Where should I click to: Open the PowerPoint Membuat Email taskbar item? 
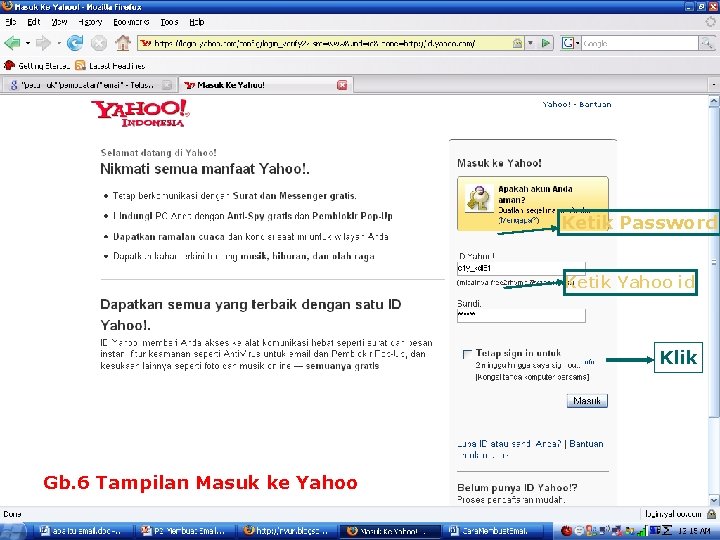[184, 531]
